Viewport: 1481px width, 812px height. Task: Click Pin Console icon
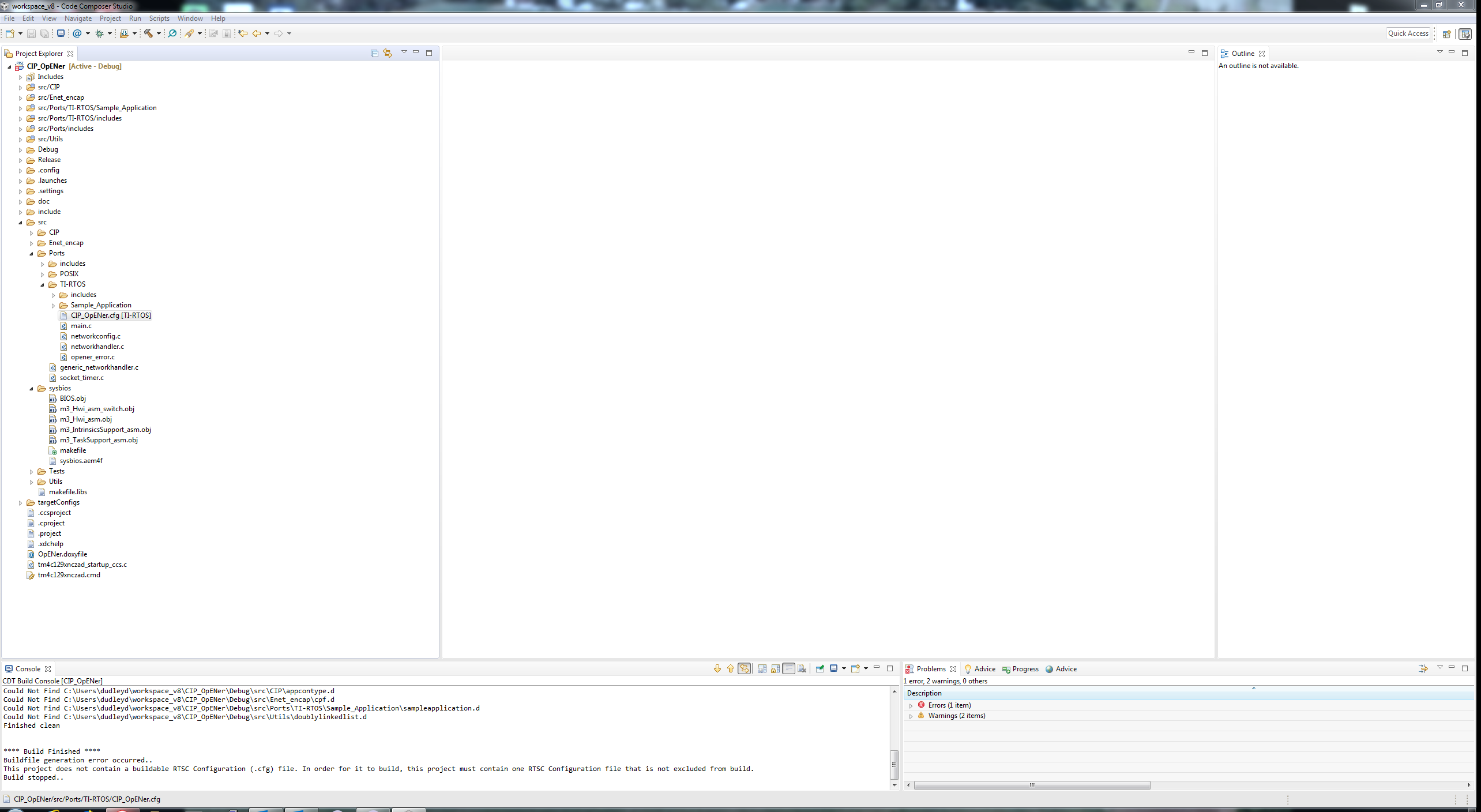820,668
